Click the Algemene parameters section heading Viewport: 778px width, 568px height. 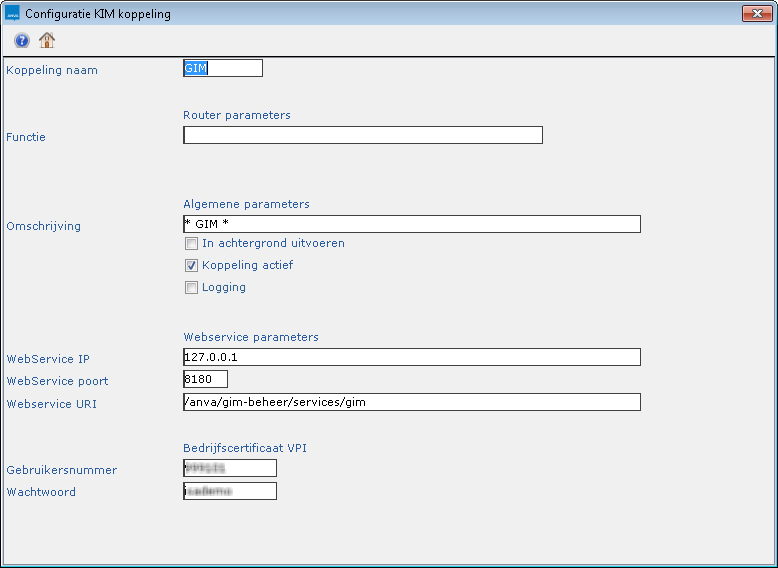coord(246,204)
